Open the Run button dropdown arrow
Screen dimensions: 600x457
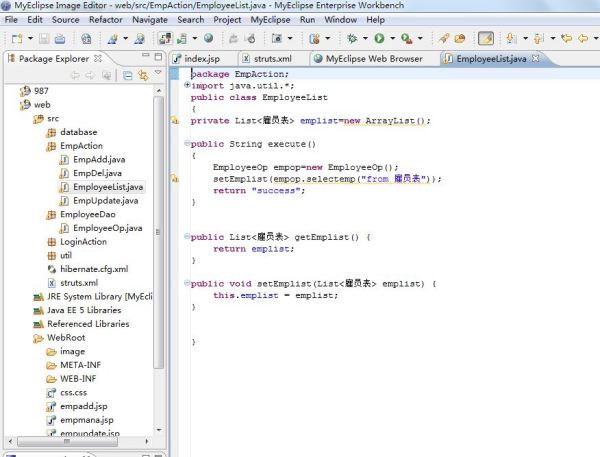[393, 38]
